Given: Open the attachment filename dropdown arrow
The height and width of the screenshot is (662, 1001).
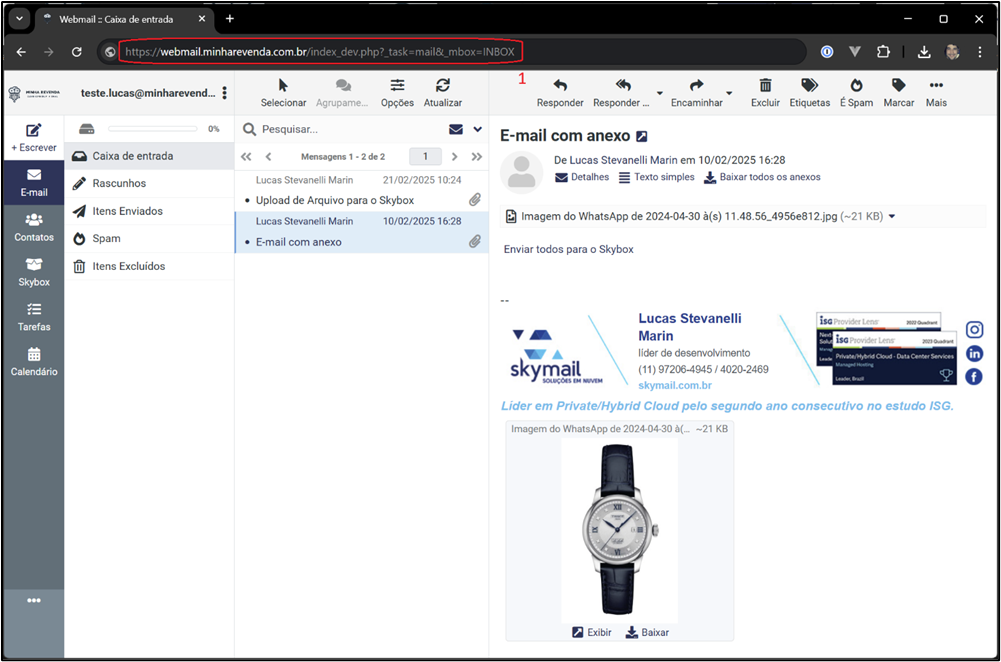Looking at the screenshot, I should [x=892, y=216].
